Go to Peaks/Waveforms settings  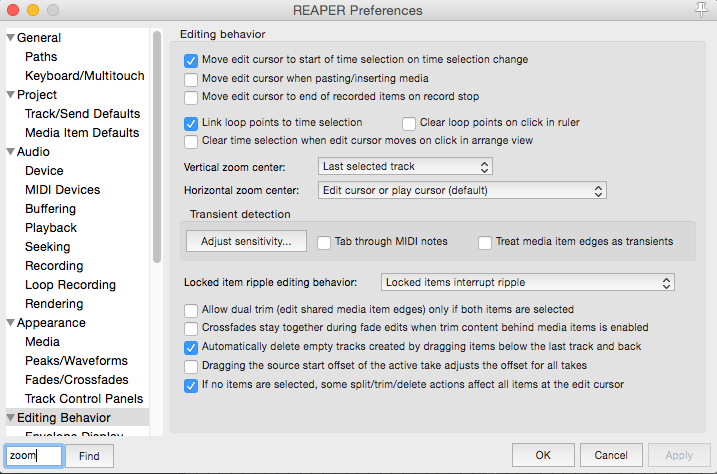pyautogui.click(x=76, y=361)
